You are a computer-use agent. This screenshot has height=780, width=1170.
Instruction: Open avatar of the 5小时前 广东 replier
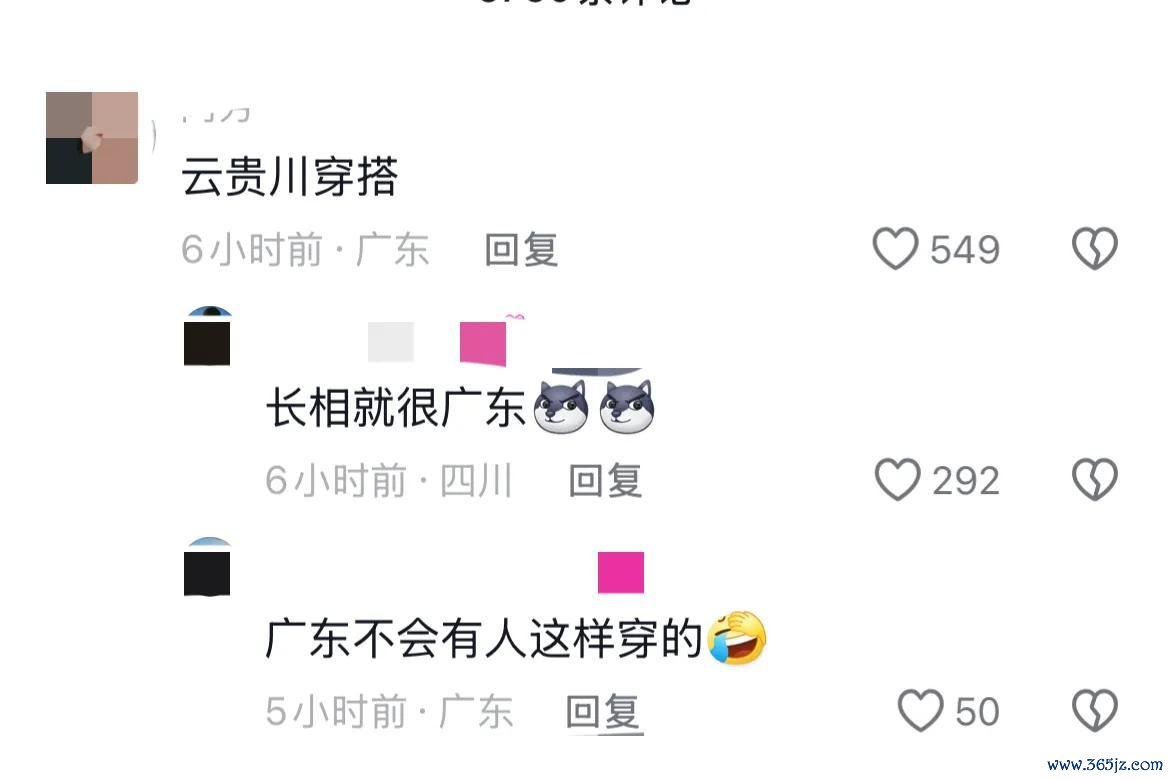tap(207, 567)
